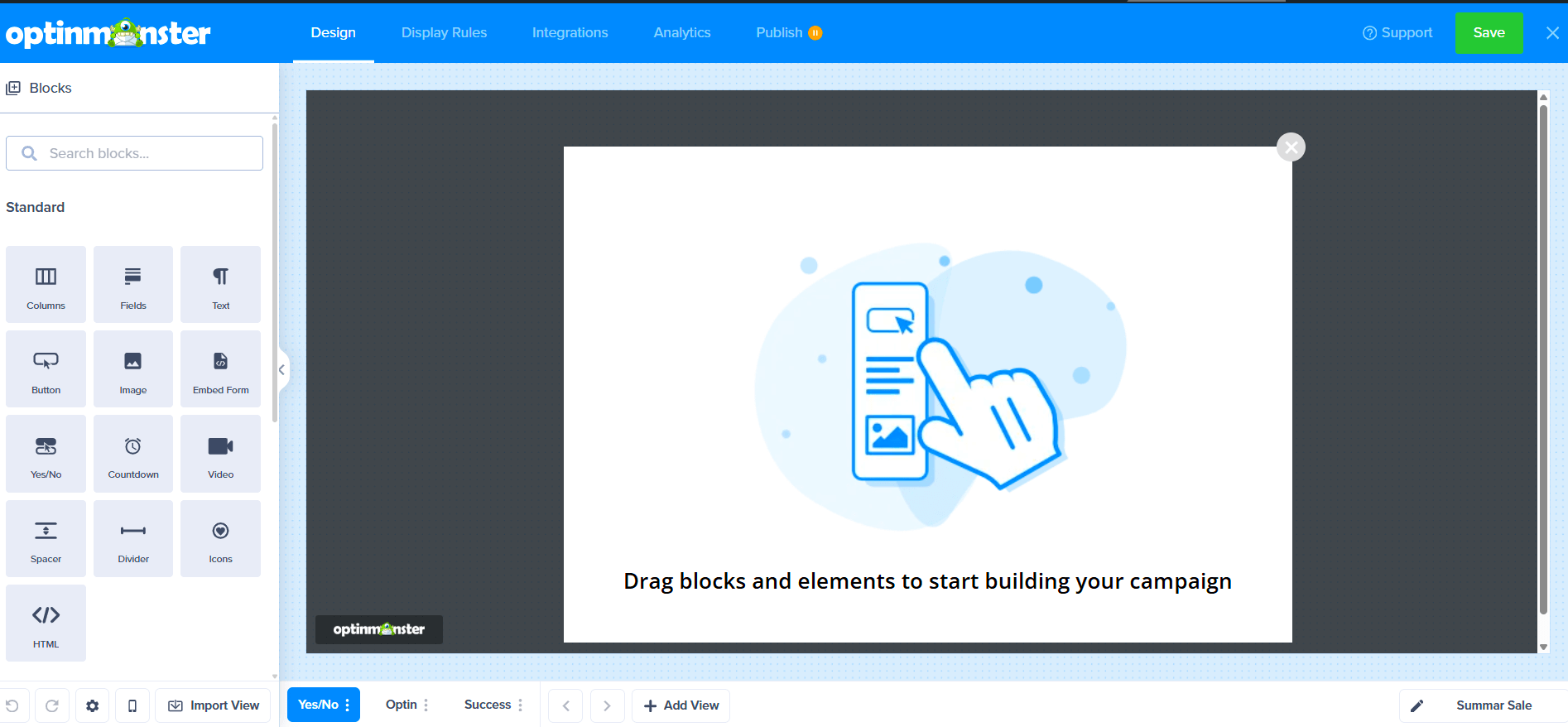Open Optin view options menu dots

coord(426,705)
